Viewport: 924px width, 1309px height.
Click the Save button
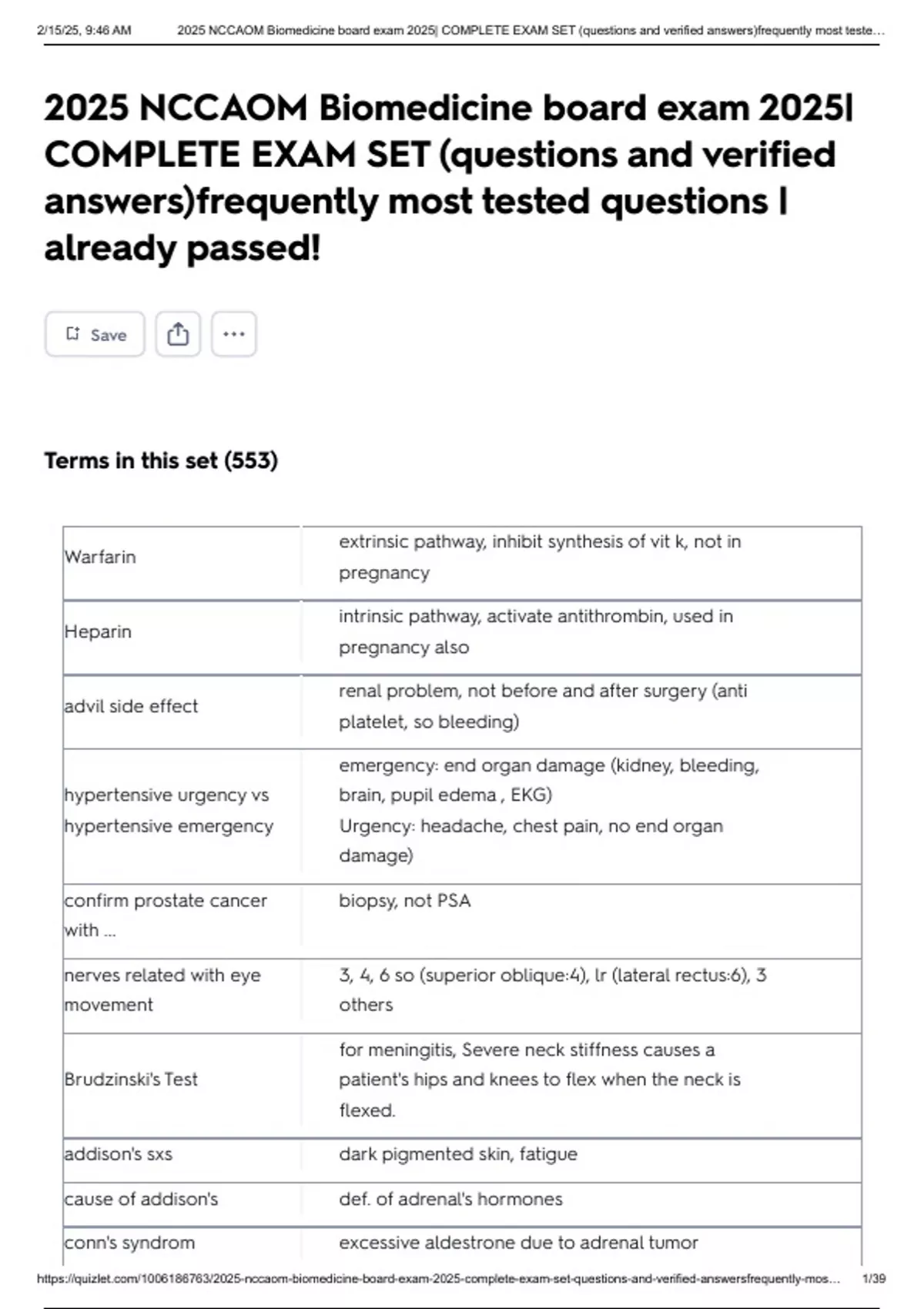point(94,333)
